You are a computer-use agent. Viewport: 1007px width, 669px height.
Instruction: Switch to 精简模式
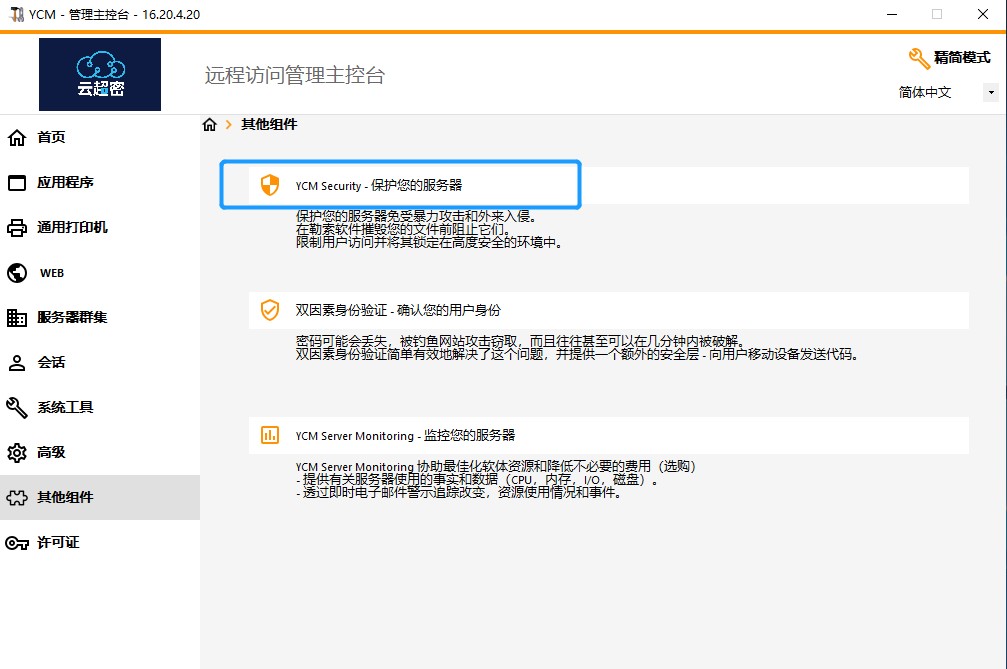(x=950, y=58)
